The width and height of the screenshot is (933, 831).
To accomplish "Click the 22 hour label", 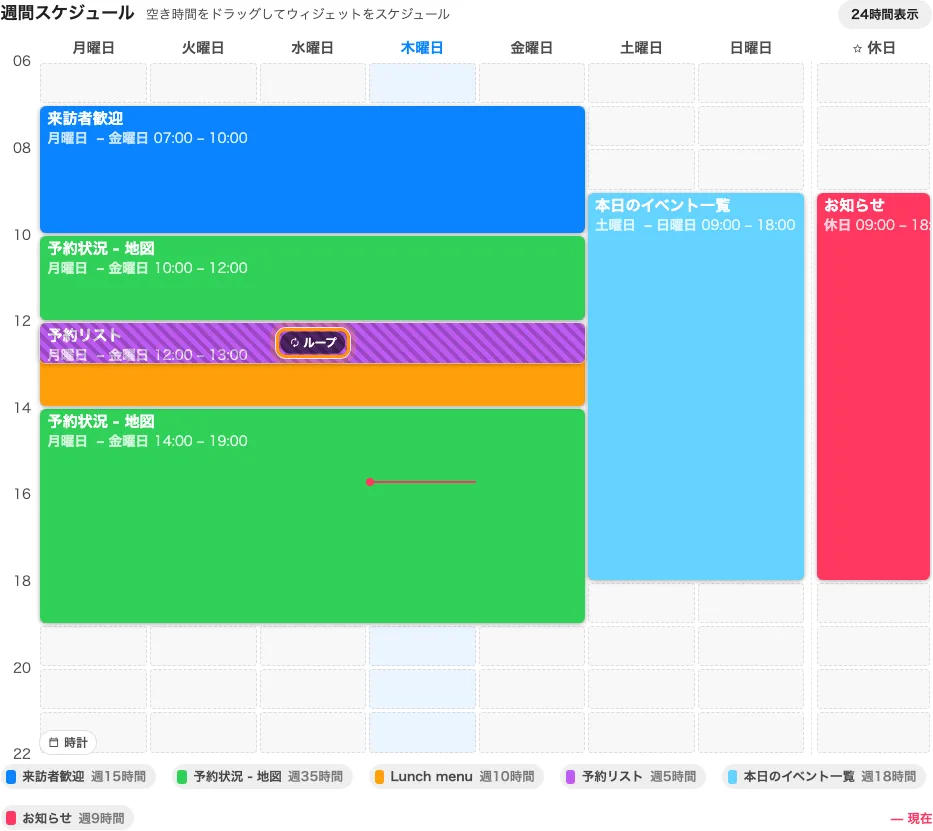I will pos(22,754).
